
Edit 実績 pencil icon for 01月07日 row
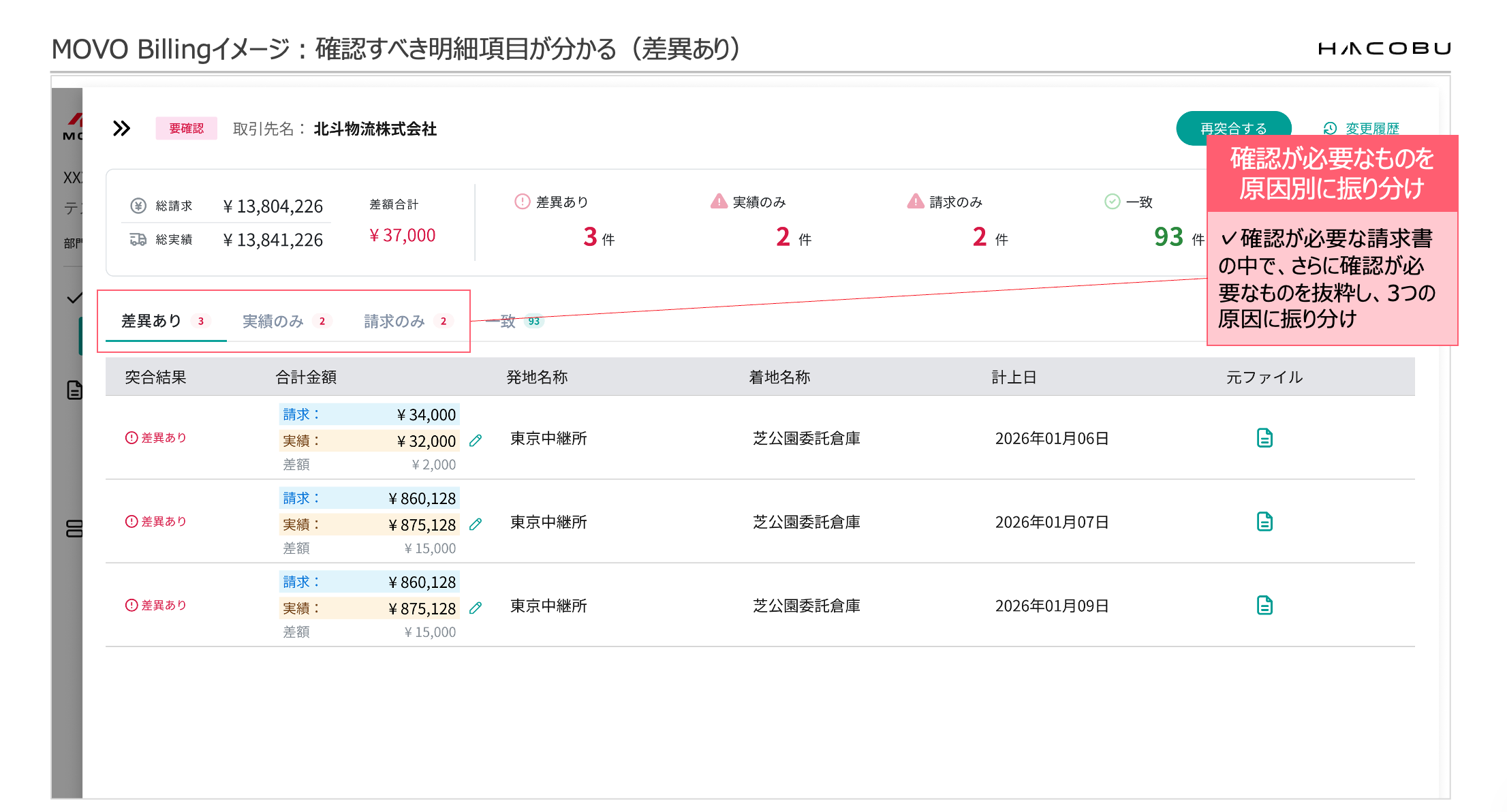coord(476,525)
